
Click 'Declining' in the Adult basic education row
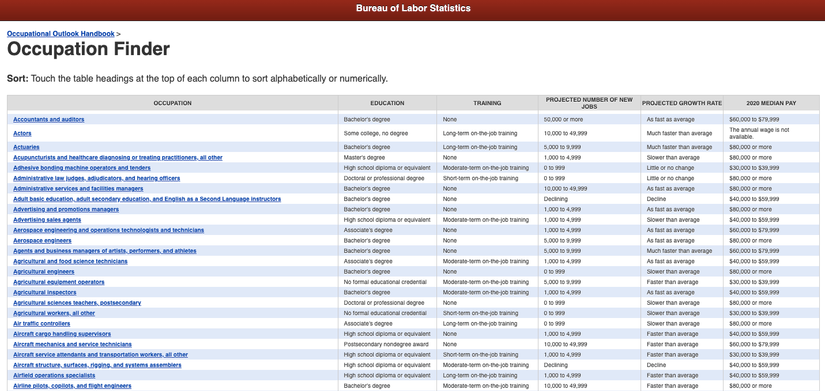pyautogui.click(x=556, y=199)
